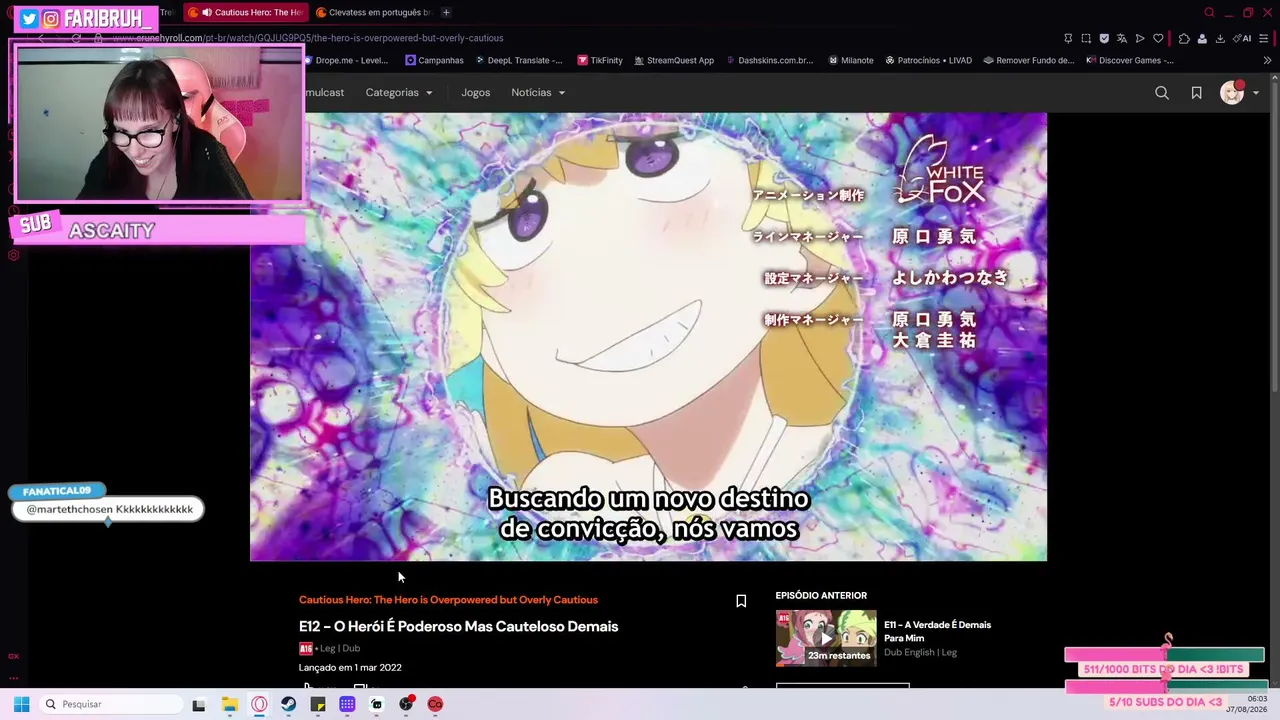Click the release date 'Lançado em 1 mar 2022'
This screenshot has width=1280, height=720.
coord(350,668)
